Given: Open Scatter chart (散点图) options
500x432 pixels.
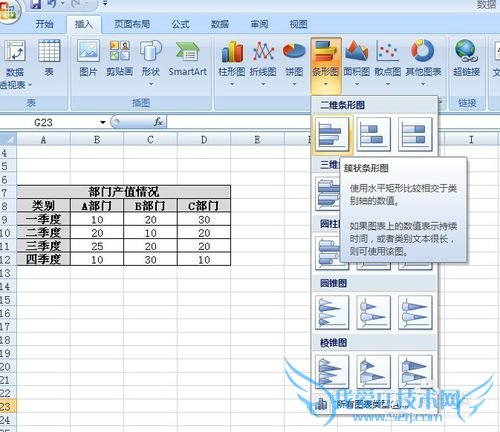Looking at the screenshot, I should 388,51.
